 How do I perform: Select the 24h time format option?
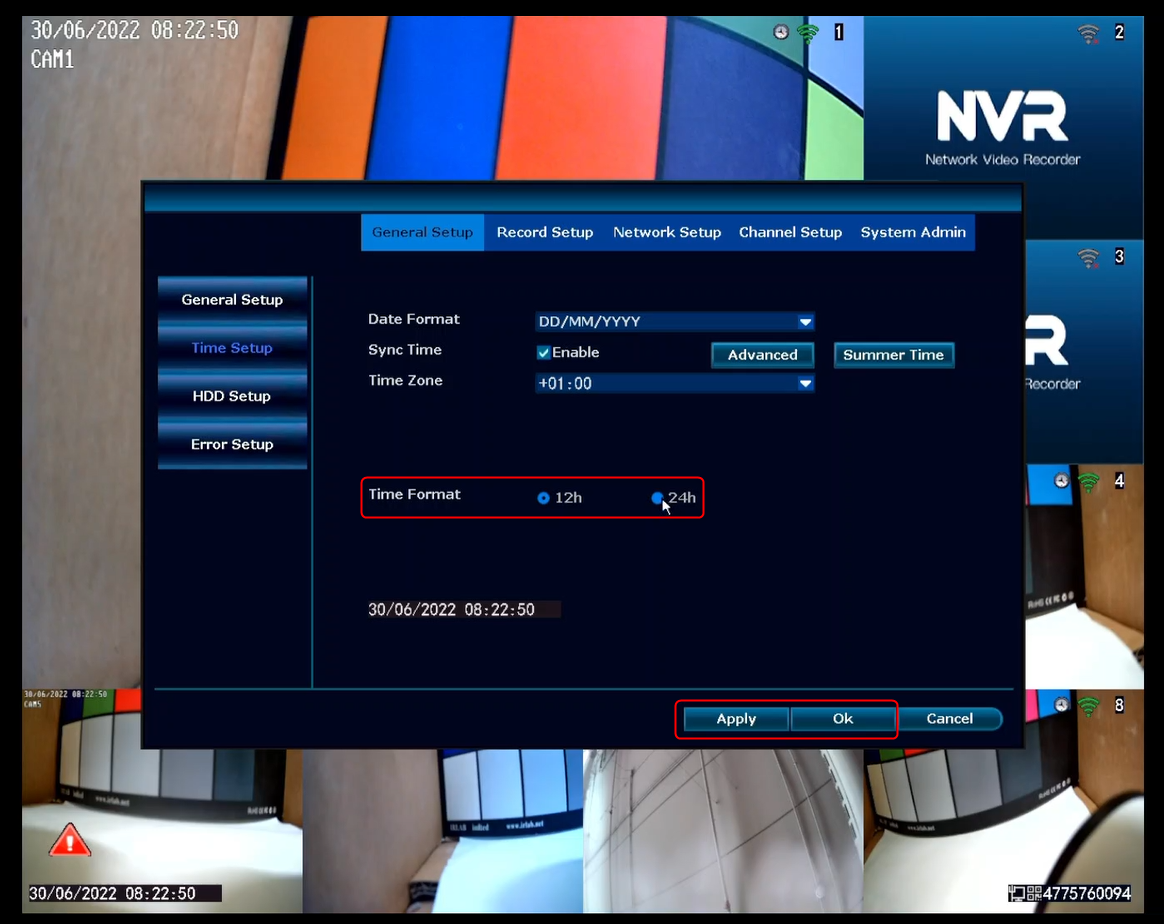(657, 498)
